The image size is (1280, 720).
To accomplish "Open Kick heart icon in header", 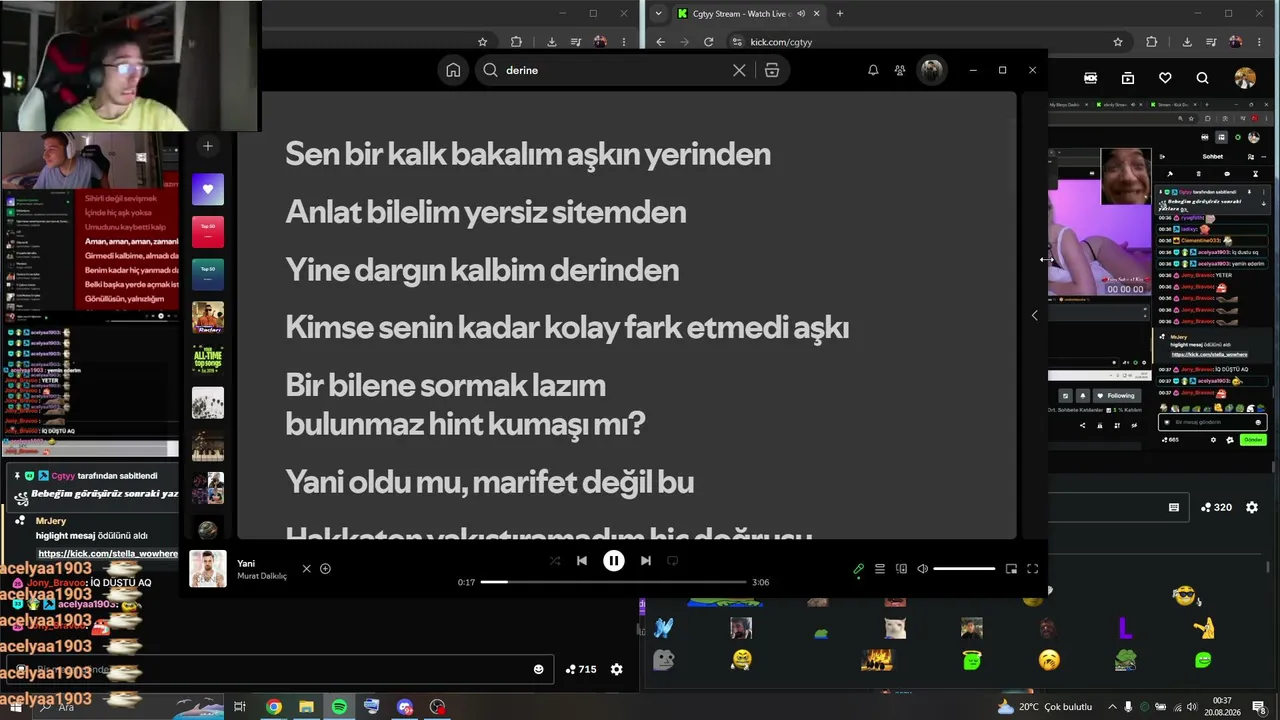I will (x=1165, y=78).
